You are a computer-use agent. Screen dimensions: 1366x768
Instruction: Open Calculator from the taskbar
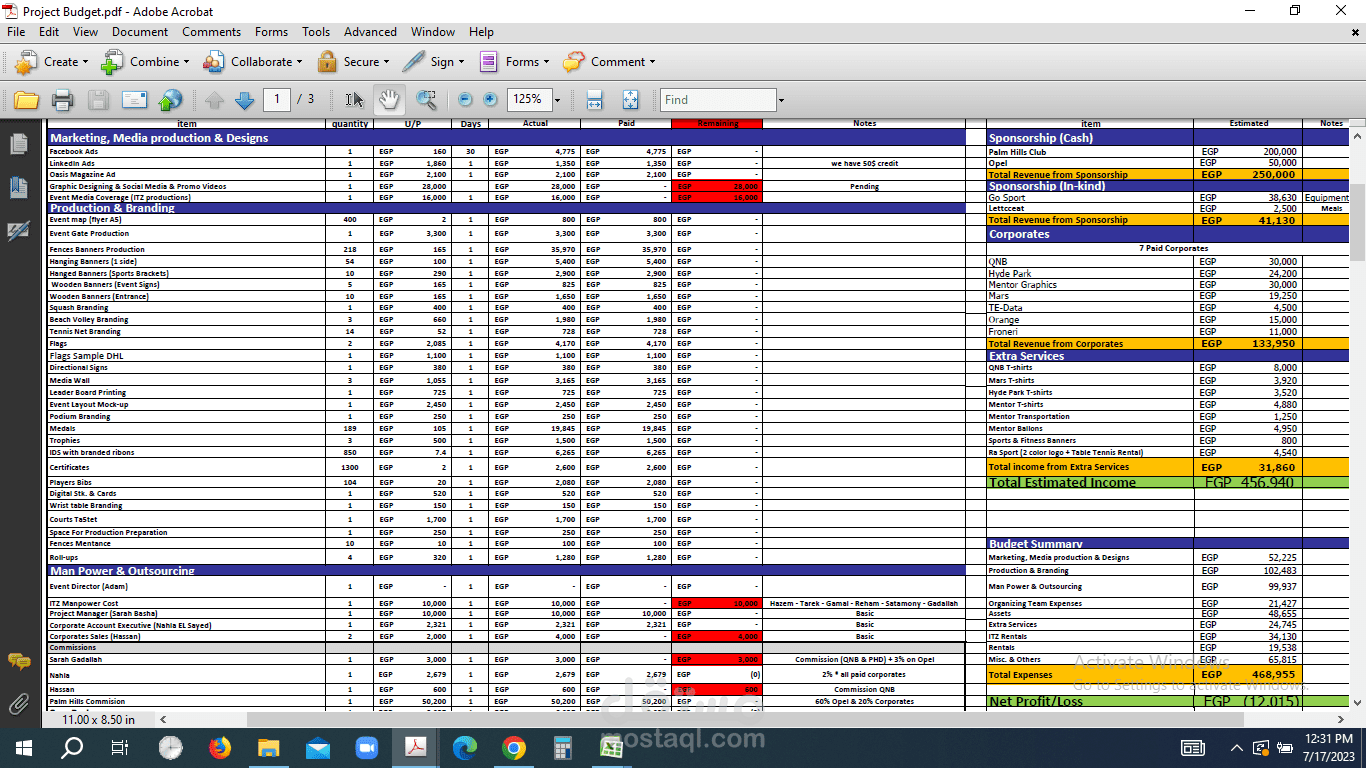coord(563,747)
